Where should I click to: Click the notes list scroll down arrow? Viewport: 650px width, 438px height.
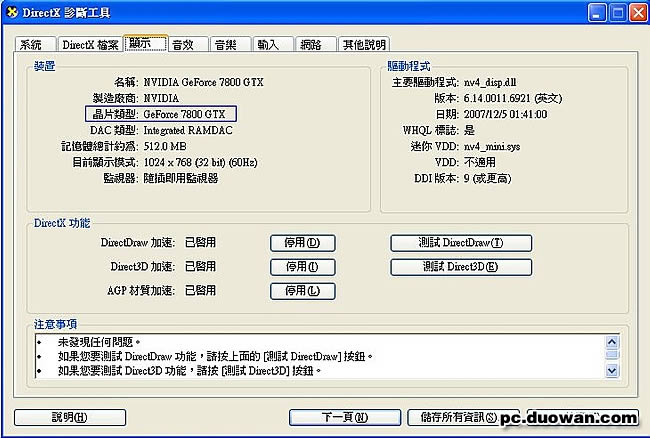612,370
